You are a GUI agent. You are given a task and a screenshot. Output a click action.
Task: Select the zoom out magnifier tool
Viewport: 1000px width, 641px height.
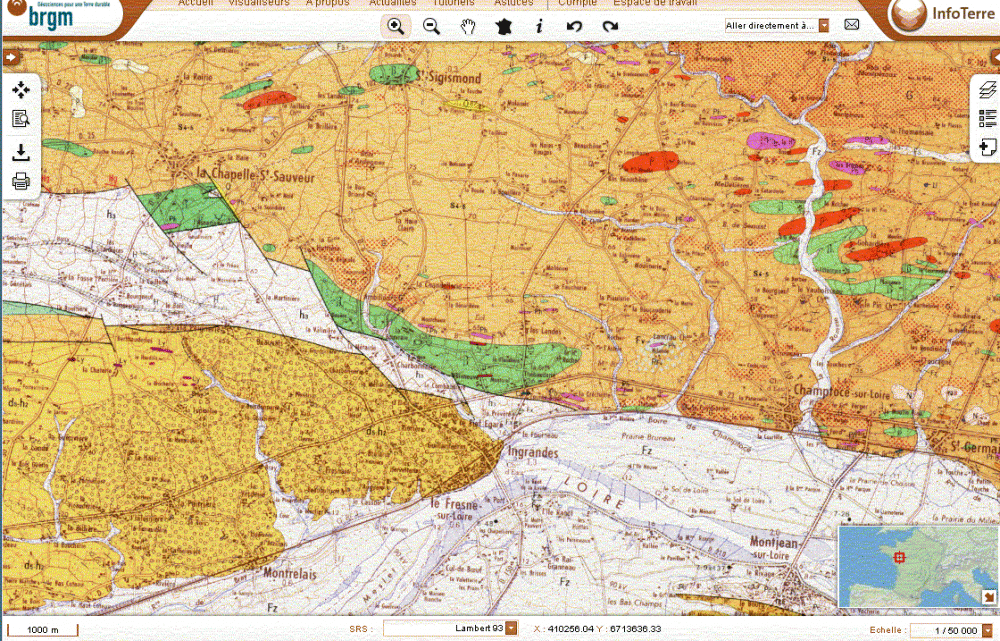(432, 27)
